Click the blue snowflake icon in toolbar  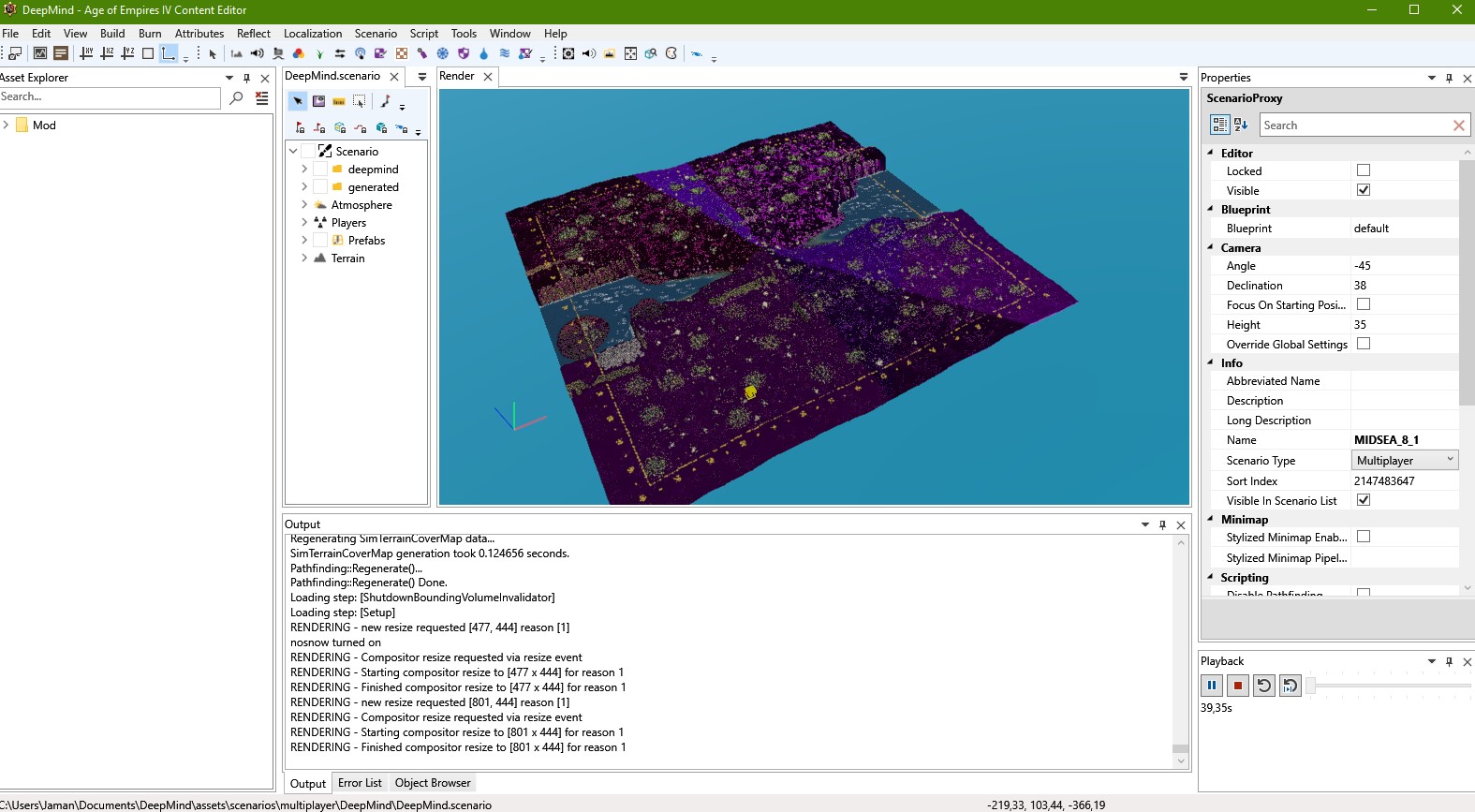point(443,53)
